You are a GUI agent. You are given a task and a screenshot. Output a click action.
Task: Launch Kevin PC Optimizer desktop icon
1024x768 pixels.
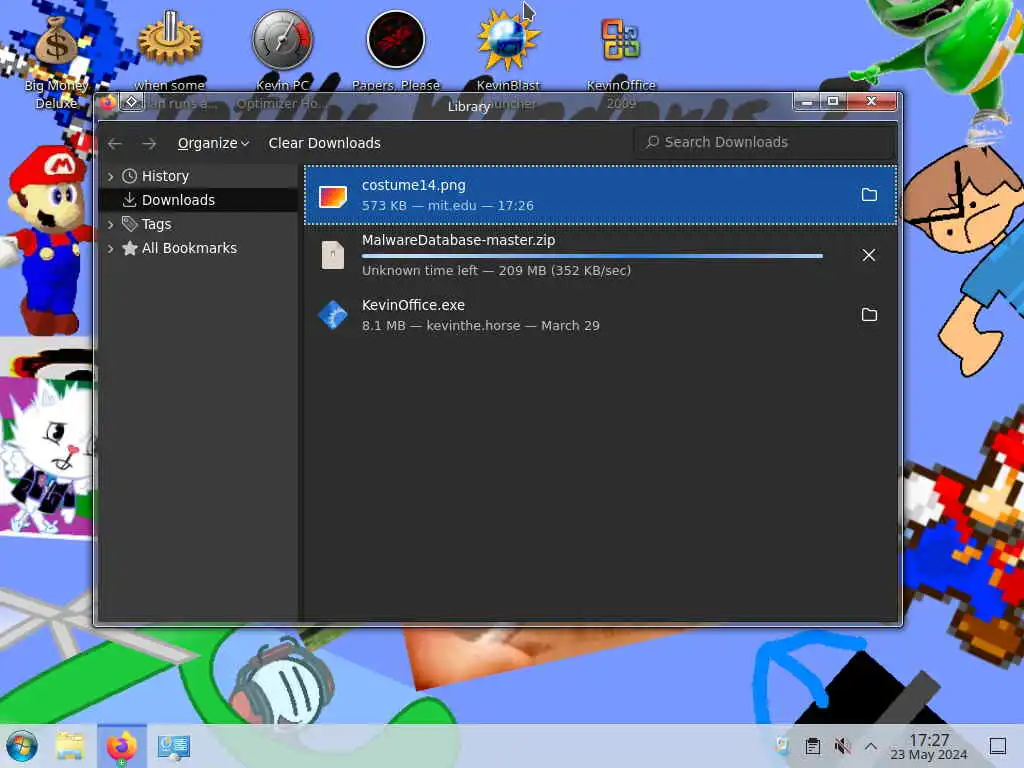pos(282,39)
